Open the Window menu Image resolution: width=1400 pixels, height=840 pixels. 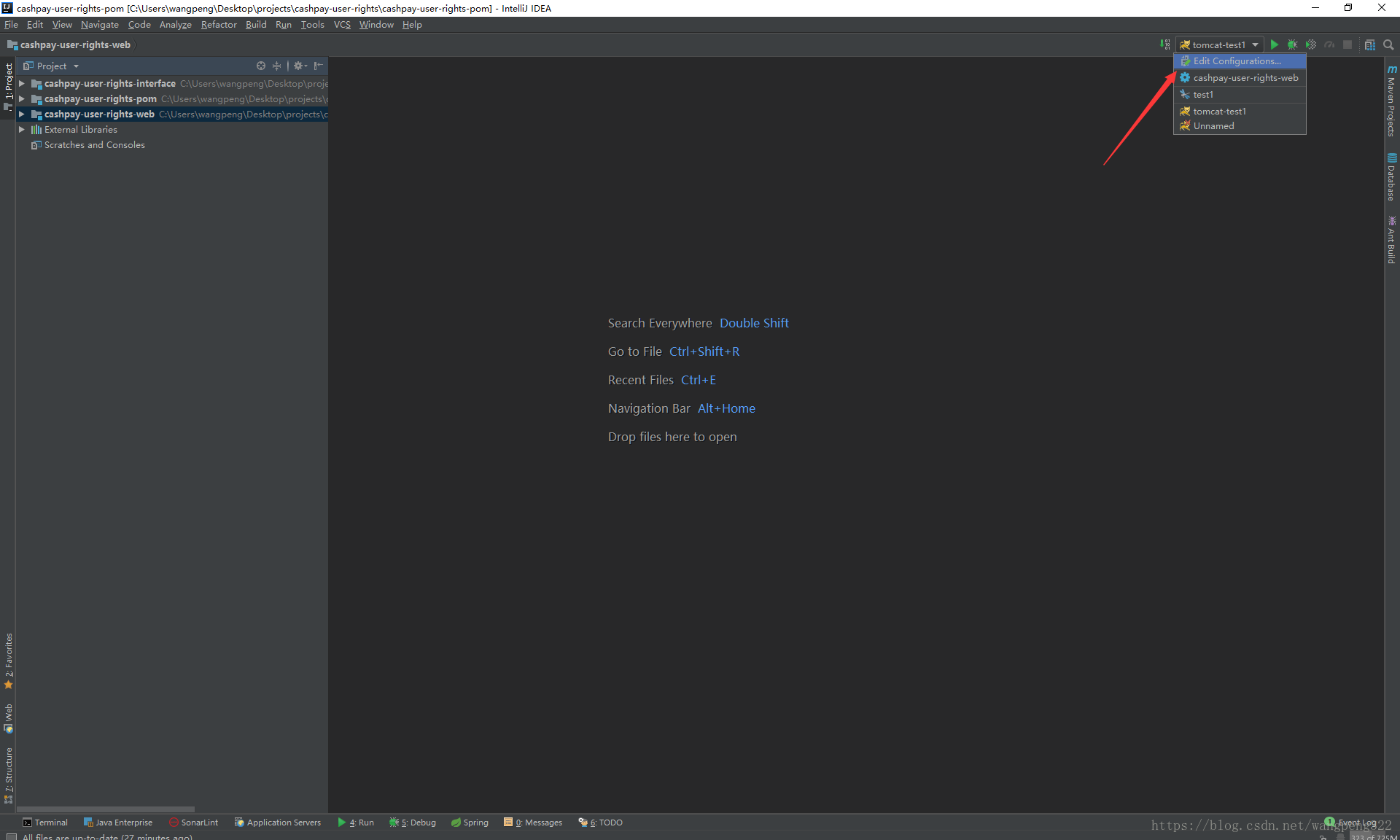click(x=376, y=25)
